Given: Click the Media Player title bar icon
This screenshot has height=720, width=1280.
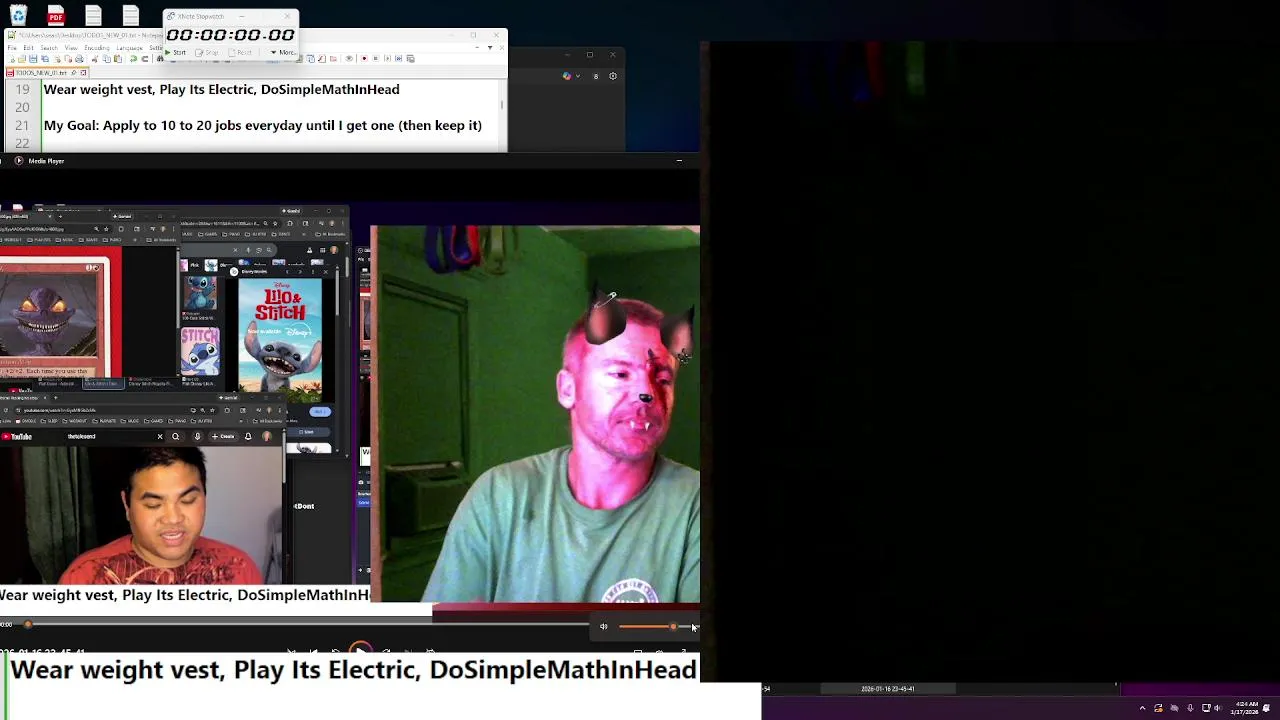Looking at the screenshot, I should pos(18,160).
